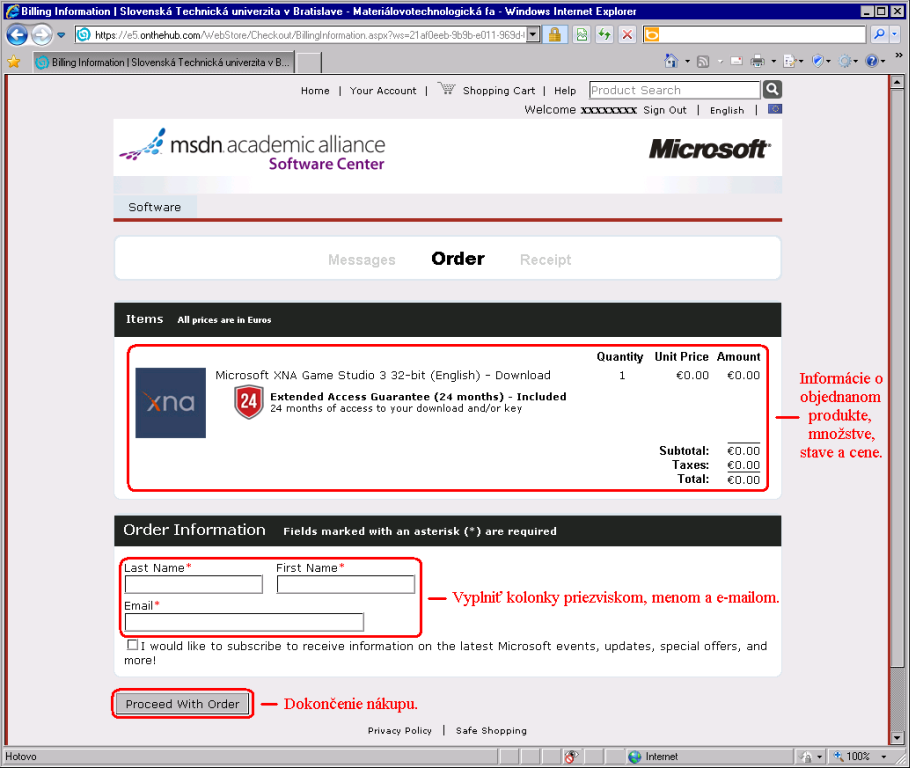Click the 24-month guarantee shield icon
The width and height of the screenshot is (910, 768).
pyautogui.click(x=249, y=402)
